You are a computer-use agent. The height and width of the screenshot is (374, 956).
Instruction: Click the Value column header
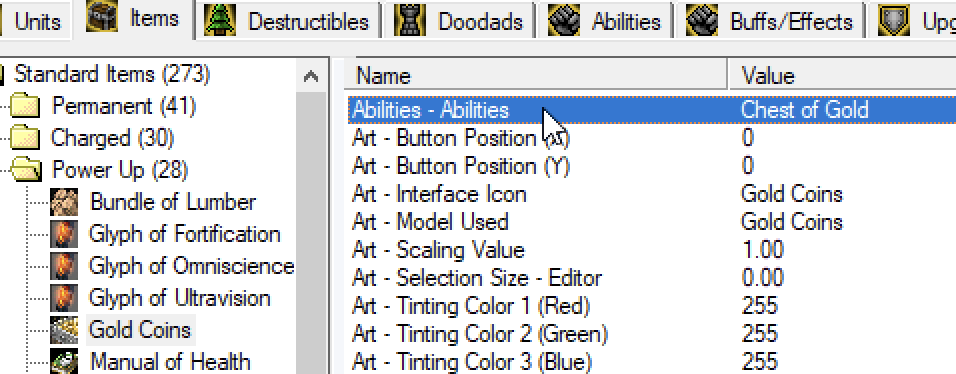click(x=842, y=76)
